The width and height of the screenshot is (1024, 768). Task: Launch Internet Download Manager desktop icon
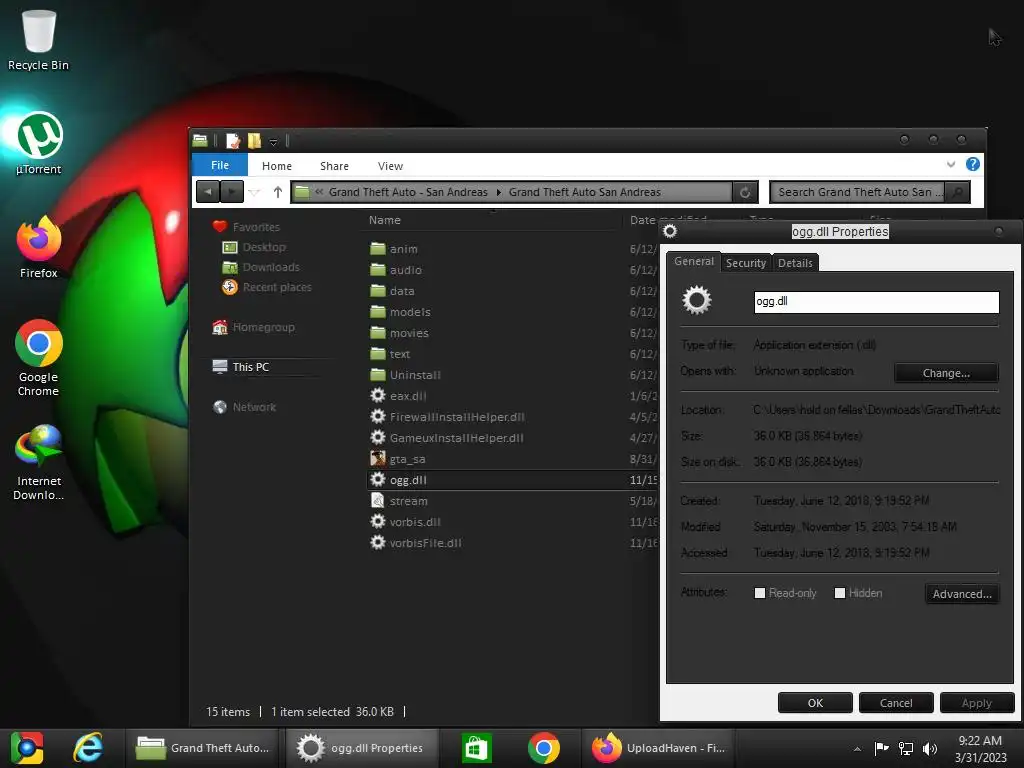pos(39,461)
